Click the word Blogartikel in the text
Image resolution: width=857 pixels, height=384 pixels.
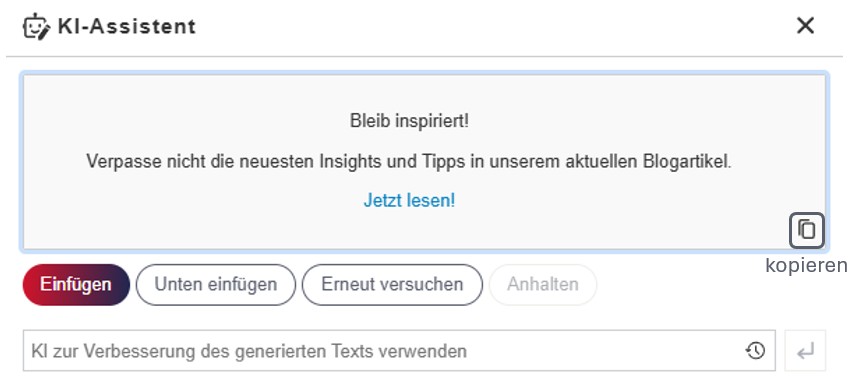point(686,162)
